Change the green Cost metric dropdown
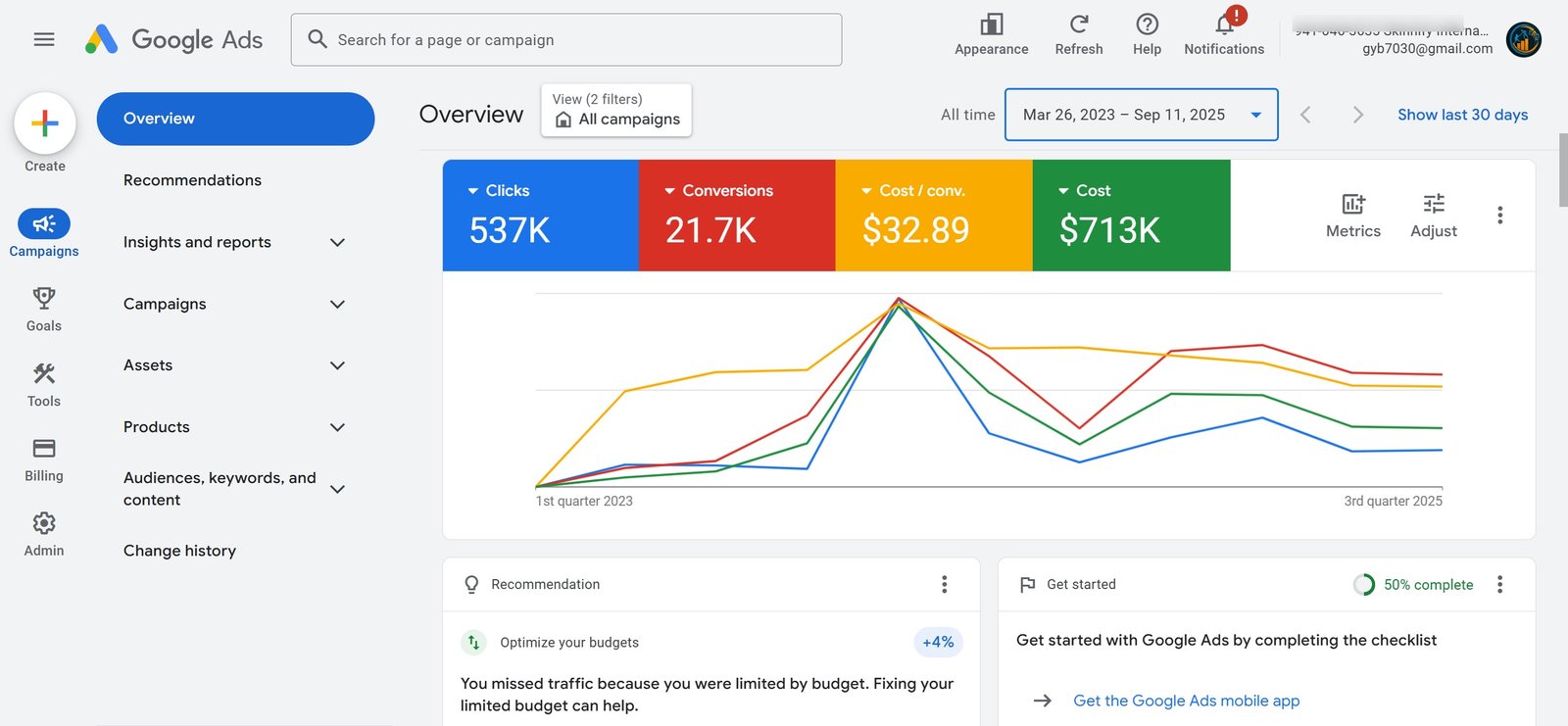 click(x=1085, y=190)
